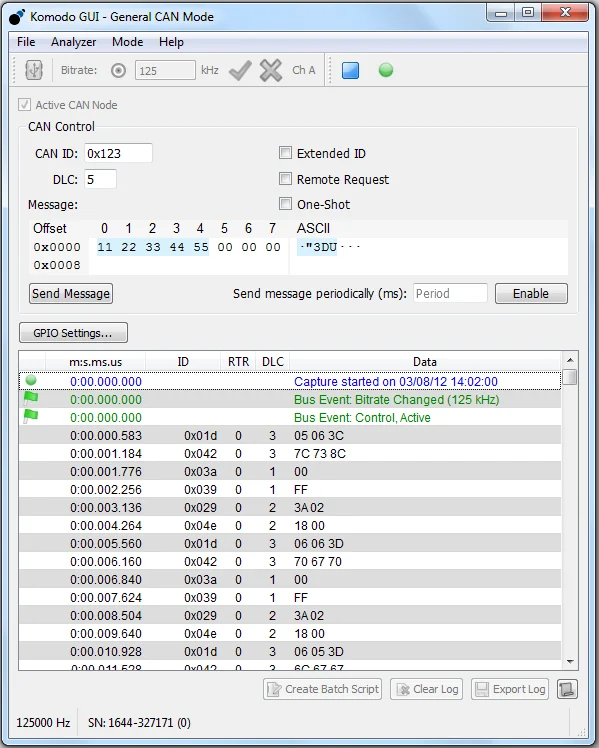Click the DLC column header

click(273, 362)
